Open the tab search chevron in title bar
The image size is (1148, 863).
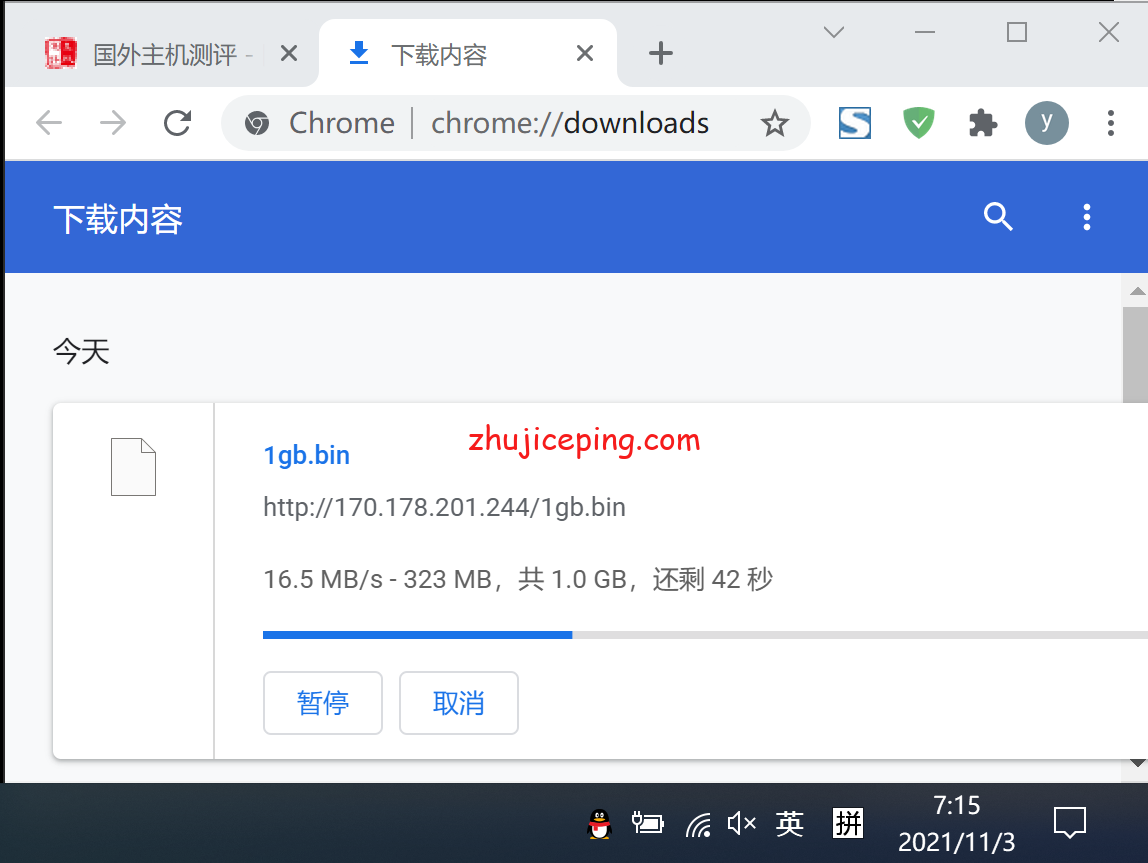834,32
